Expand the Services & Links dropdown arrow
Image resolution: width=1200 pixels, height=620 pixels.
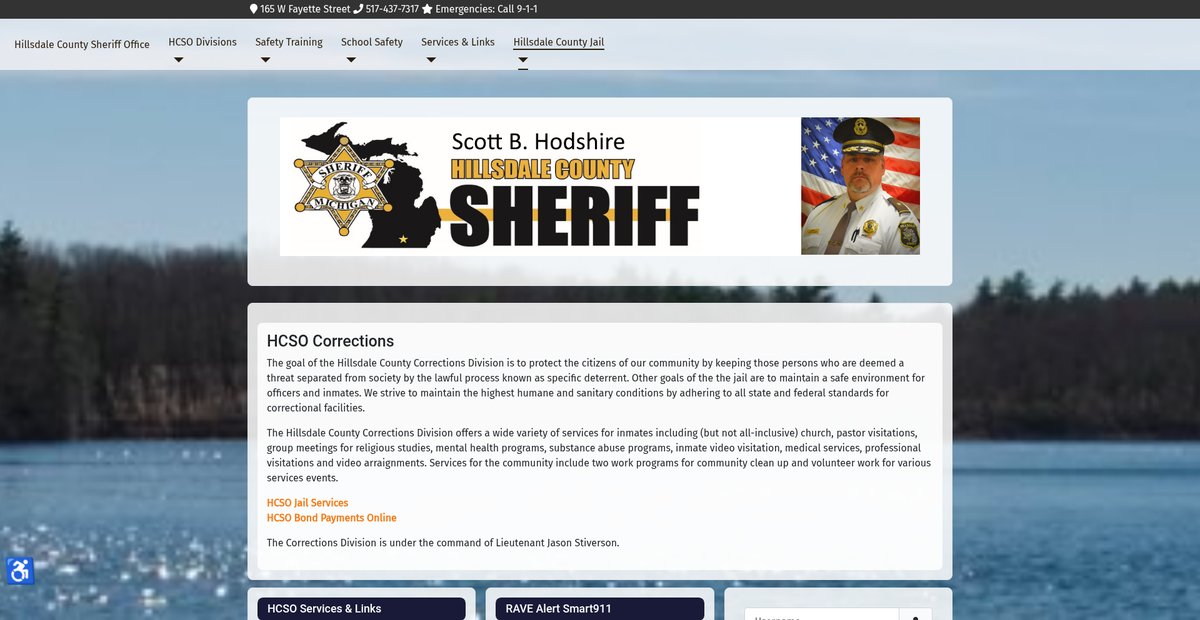pyautogui.click(x=431, y=60)
